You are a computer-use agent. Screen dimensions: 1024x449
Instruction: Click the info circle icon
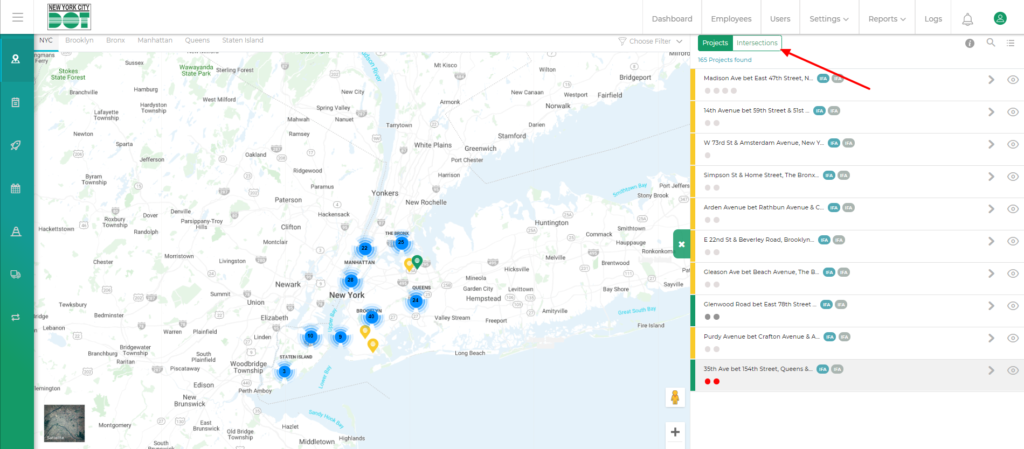click(969, 43)
